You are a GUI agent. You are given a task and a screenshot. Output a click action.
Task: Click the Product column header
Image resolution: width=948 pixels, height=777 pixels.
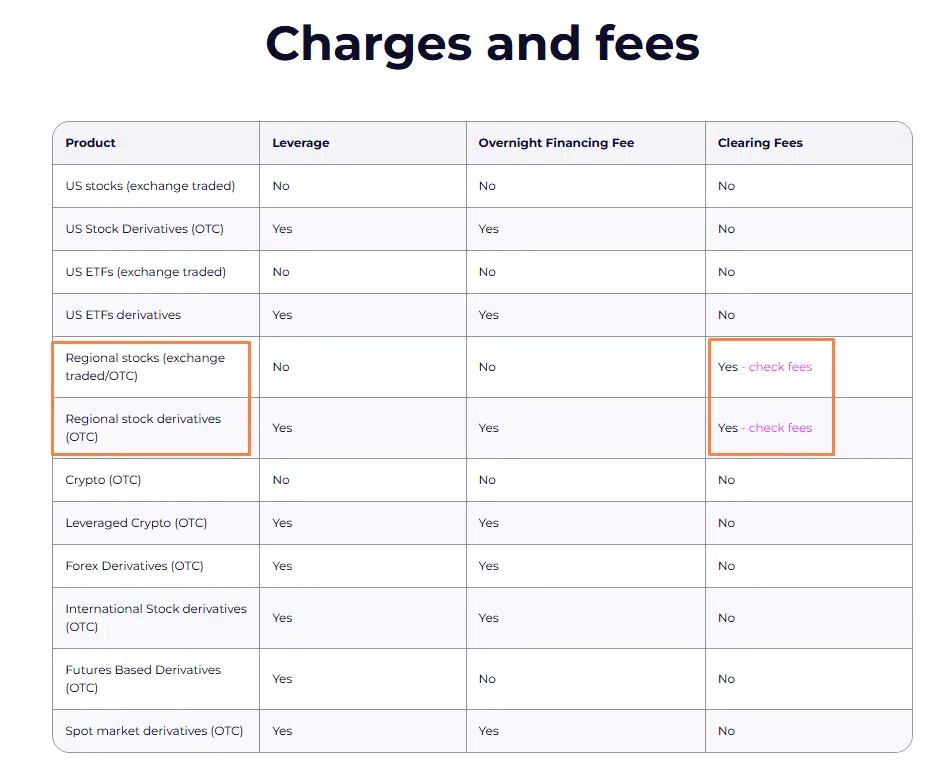pos(91,143)
